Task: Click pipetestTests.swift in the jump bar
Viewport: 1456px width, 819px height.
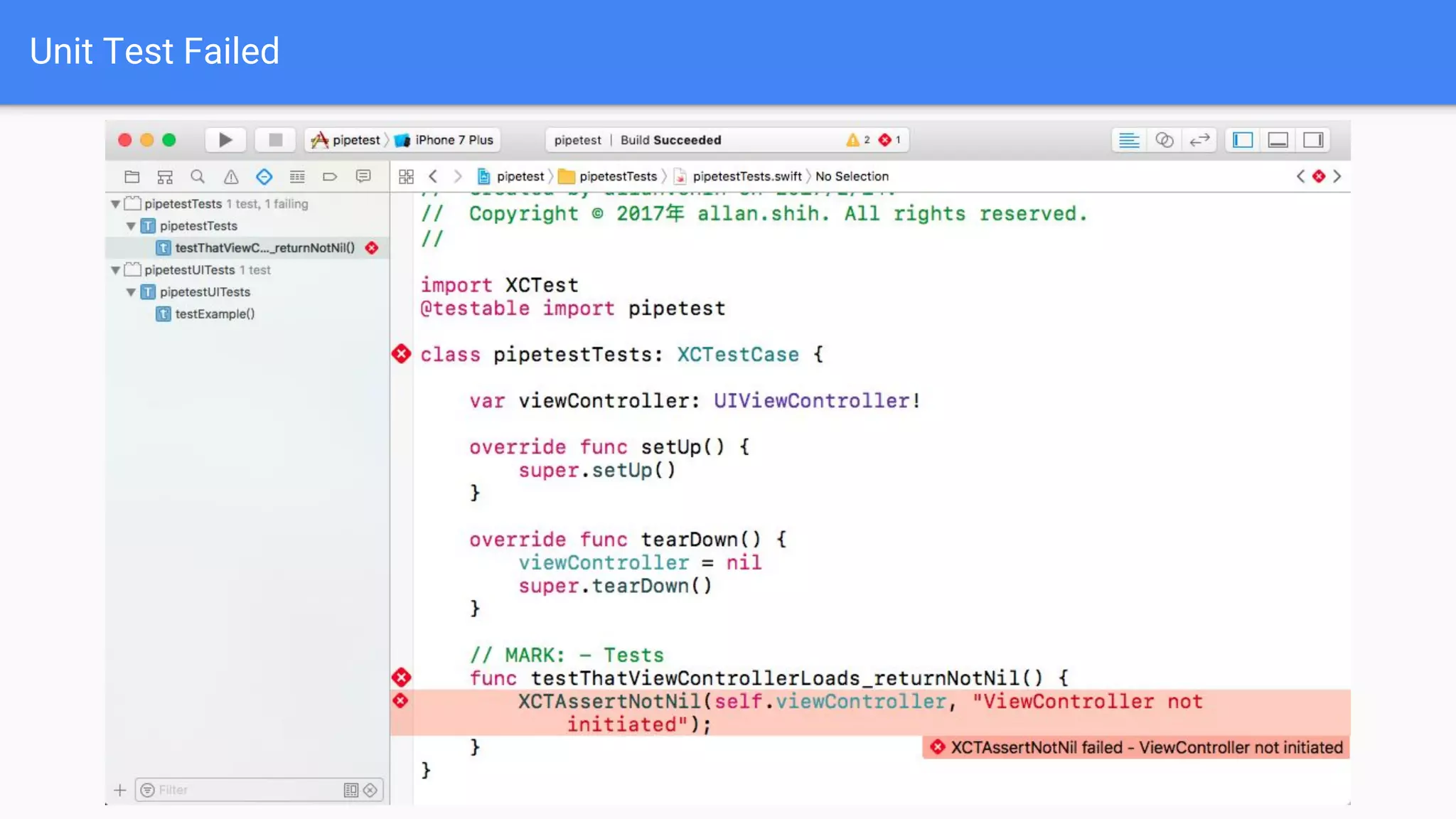Action: point(746,176)
